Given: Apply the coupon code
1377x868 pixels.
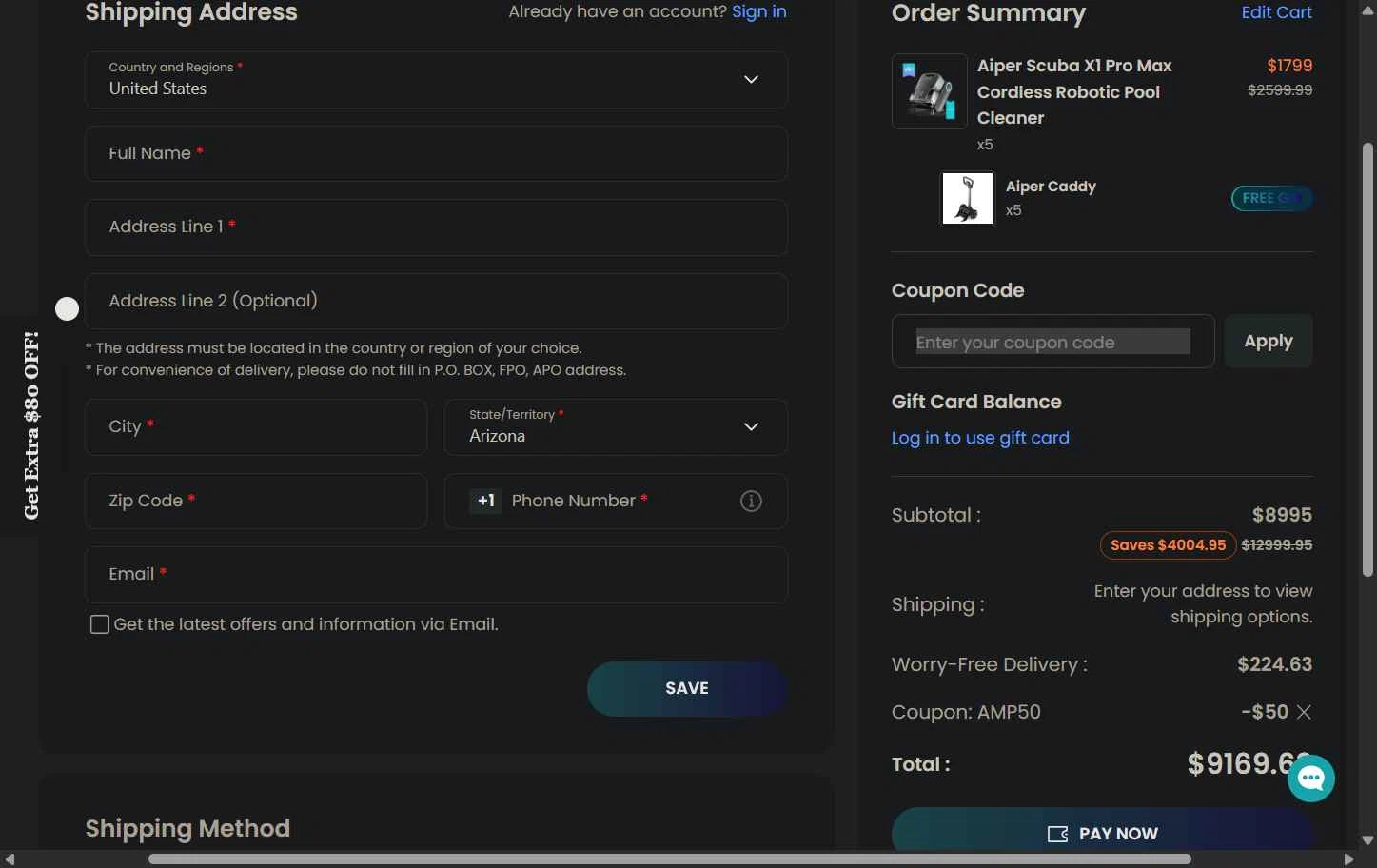Looking at the screenshot, I should tap(1269, 341).
